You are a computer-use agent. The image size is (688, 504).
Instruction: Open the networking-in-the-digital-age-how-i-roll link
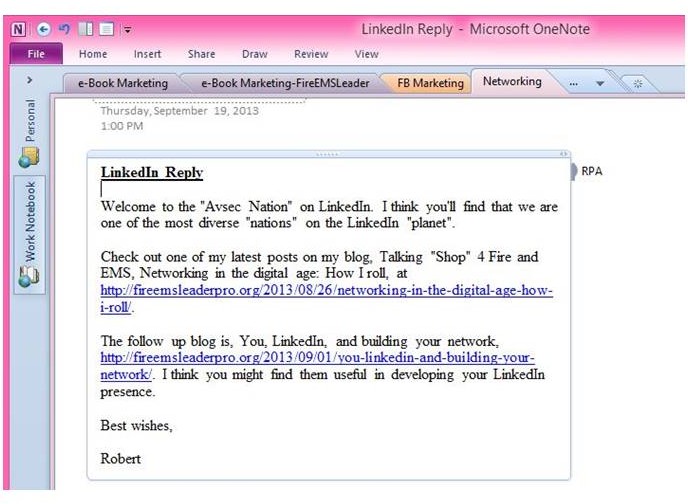click(x=326, y=299)
